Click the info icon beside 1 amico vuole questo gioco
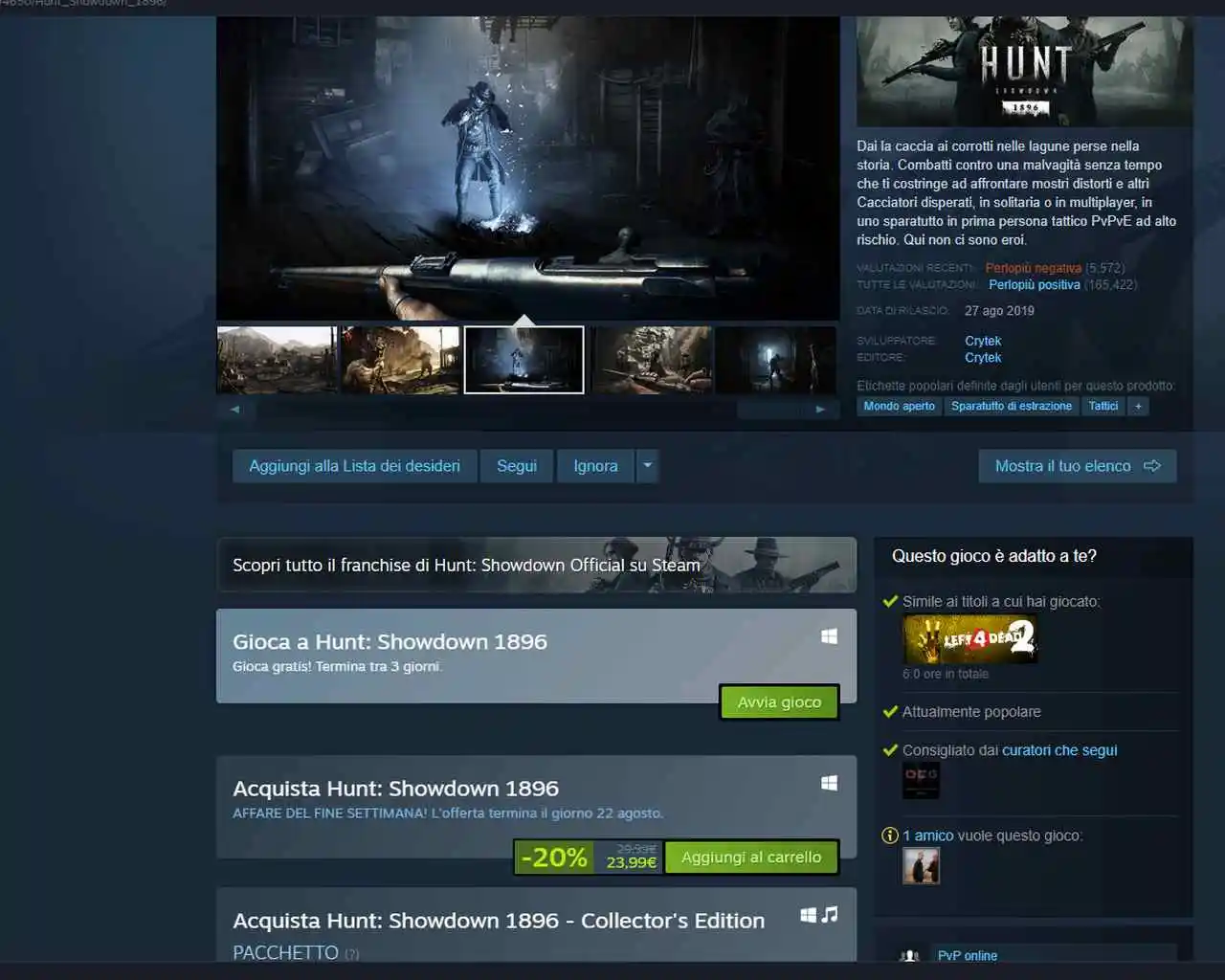 coord(890,835)
